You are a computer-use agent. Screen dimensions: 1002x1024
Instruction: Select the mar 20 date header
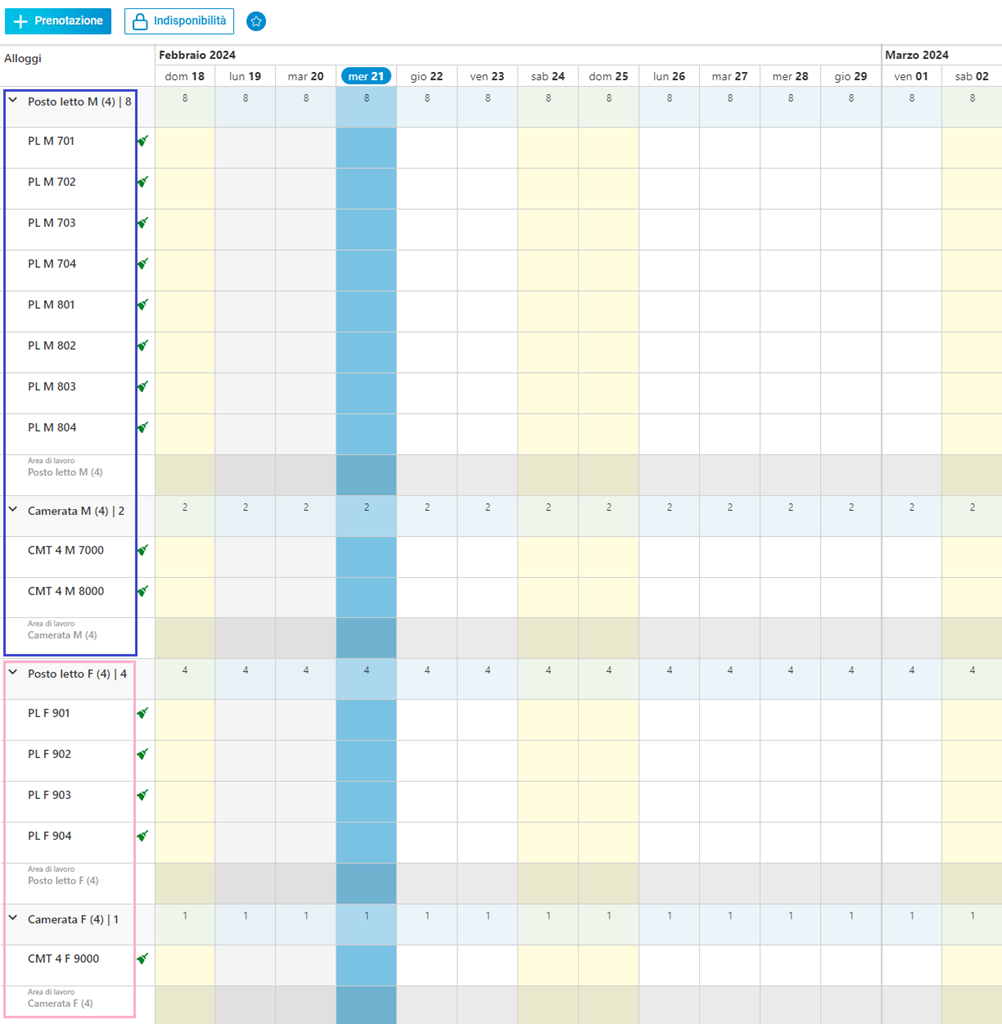pos(306,76)
